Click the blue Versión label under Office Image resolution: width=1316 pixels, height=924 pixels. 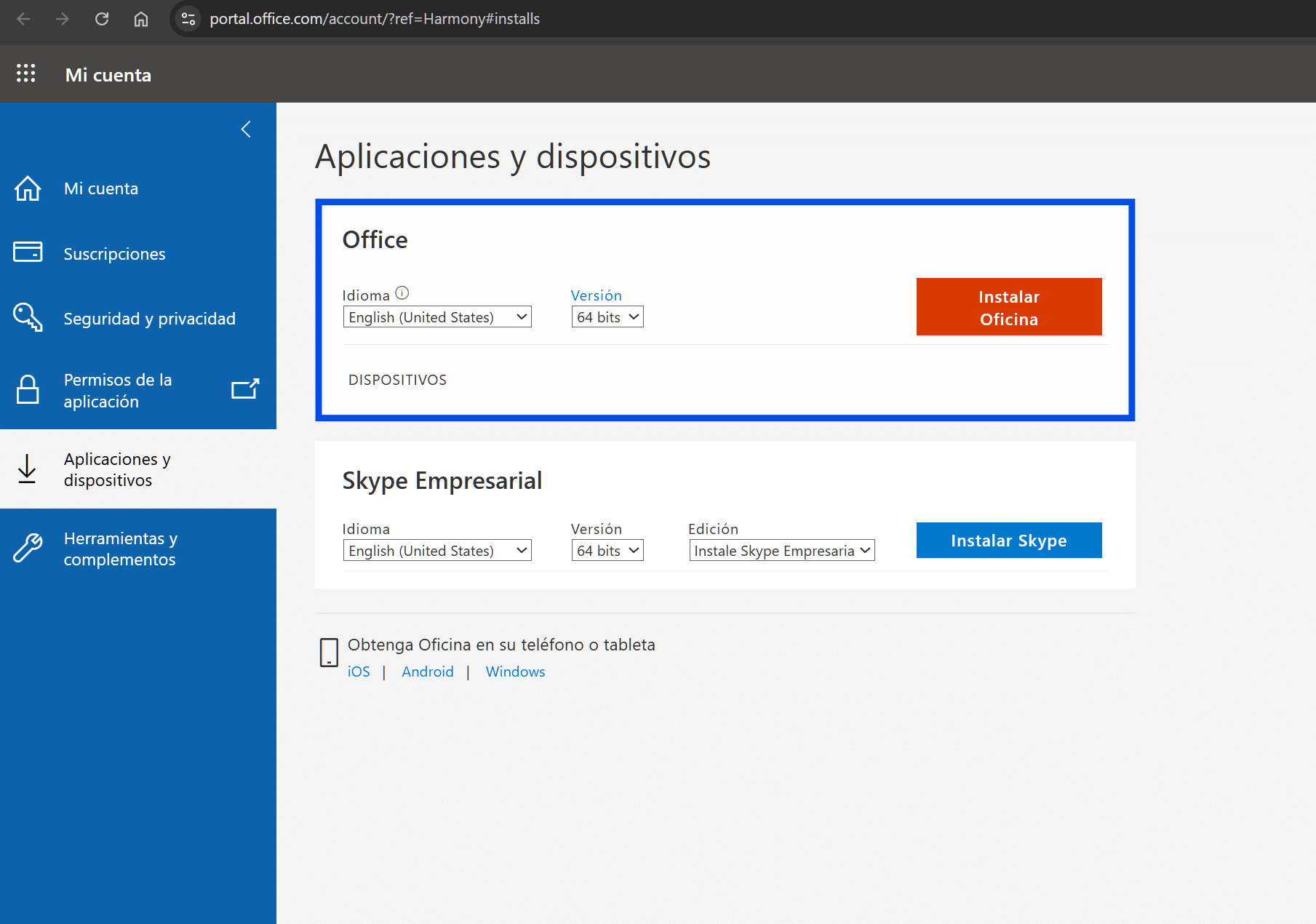(x=597, y=295)
